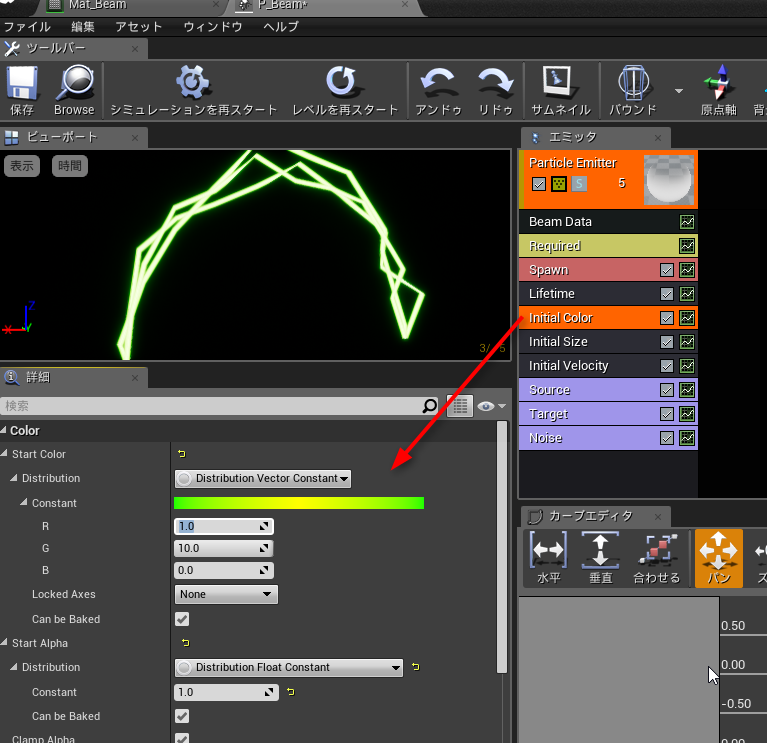Disable the Lifetime module checkbox

(667, 294)
